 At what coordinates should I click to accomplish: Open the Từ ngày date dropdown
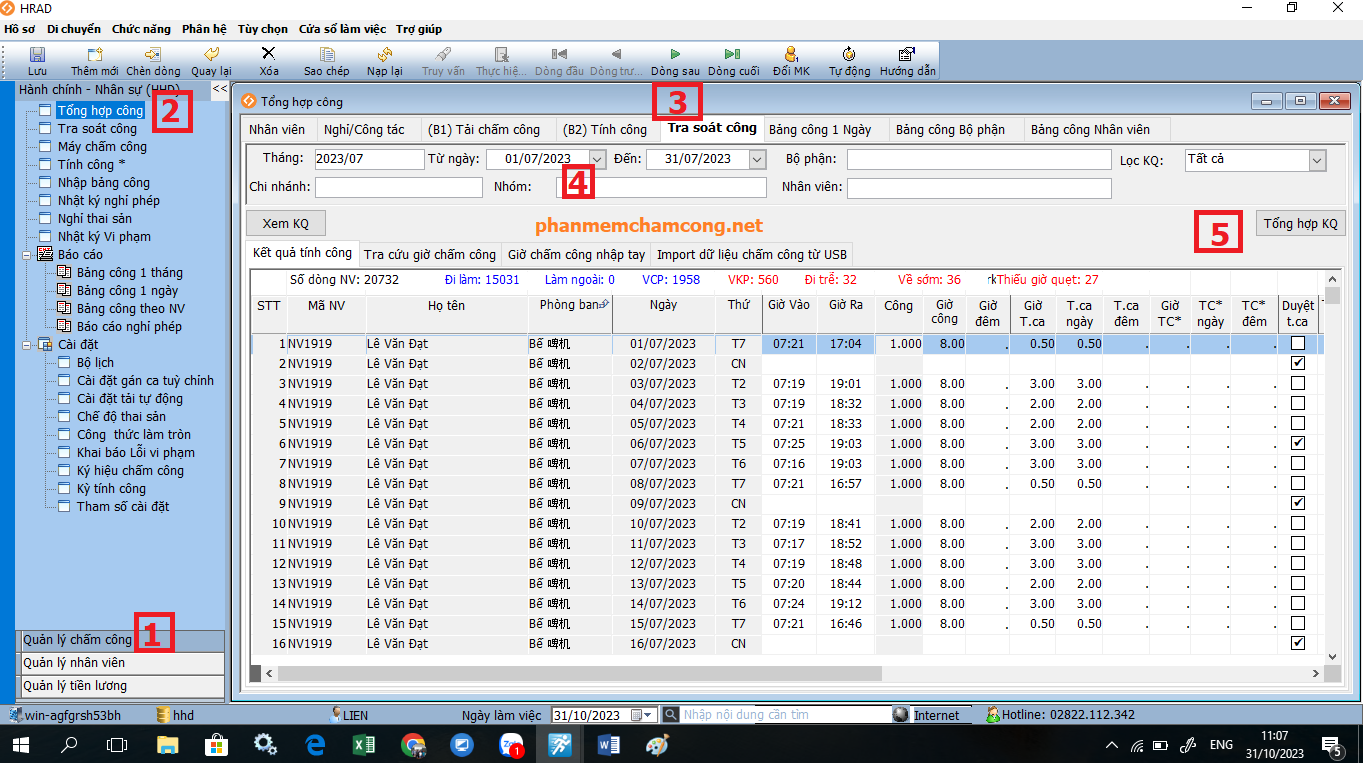597,159
